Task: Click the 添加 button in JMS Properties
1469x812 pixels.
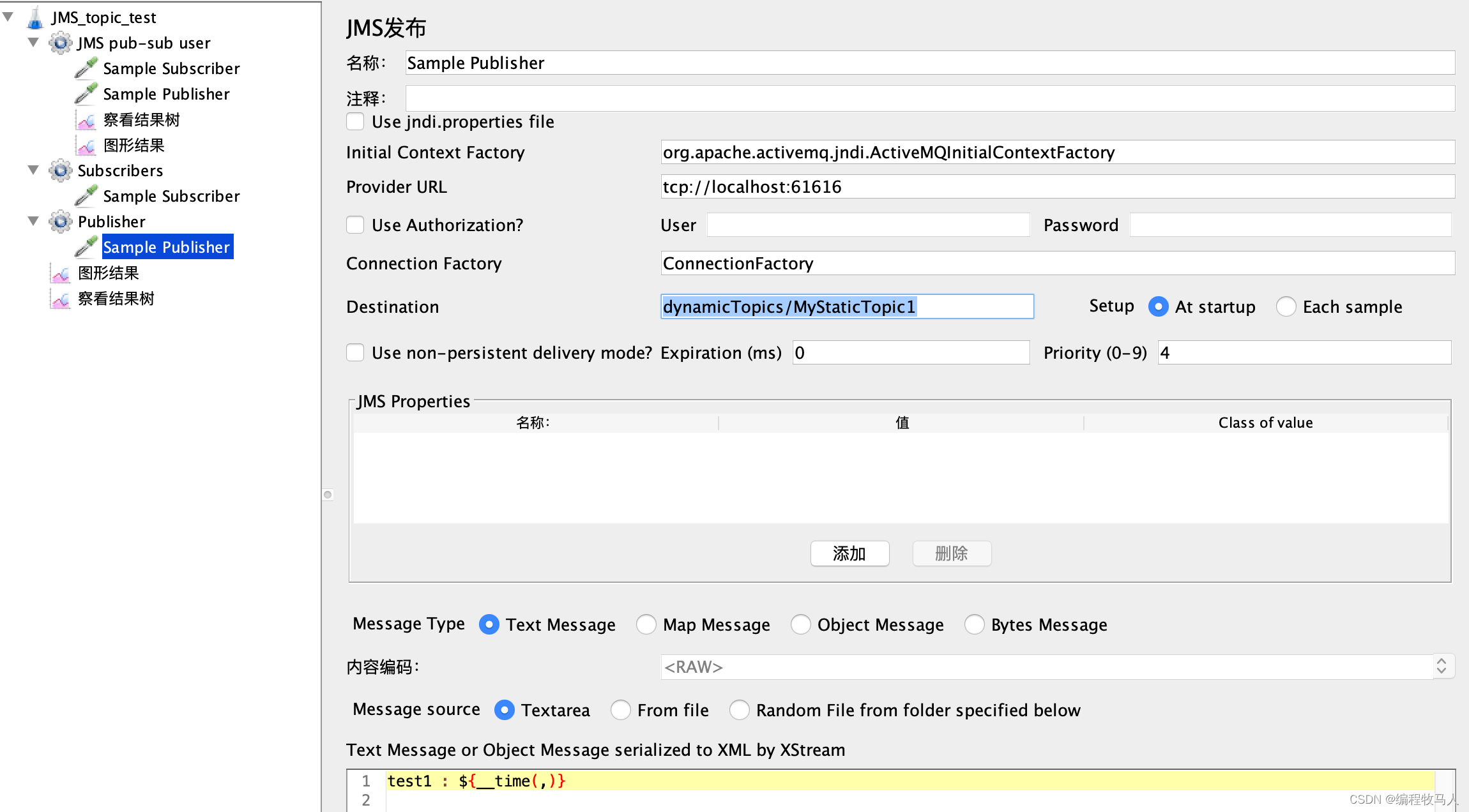Action: (x=849, y=553)
